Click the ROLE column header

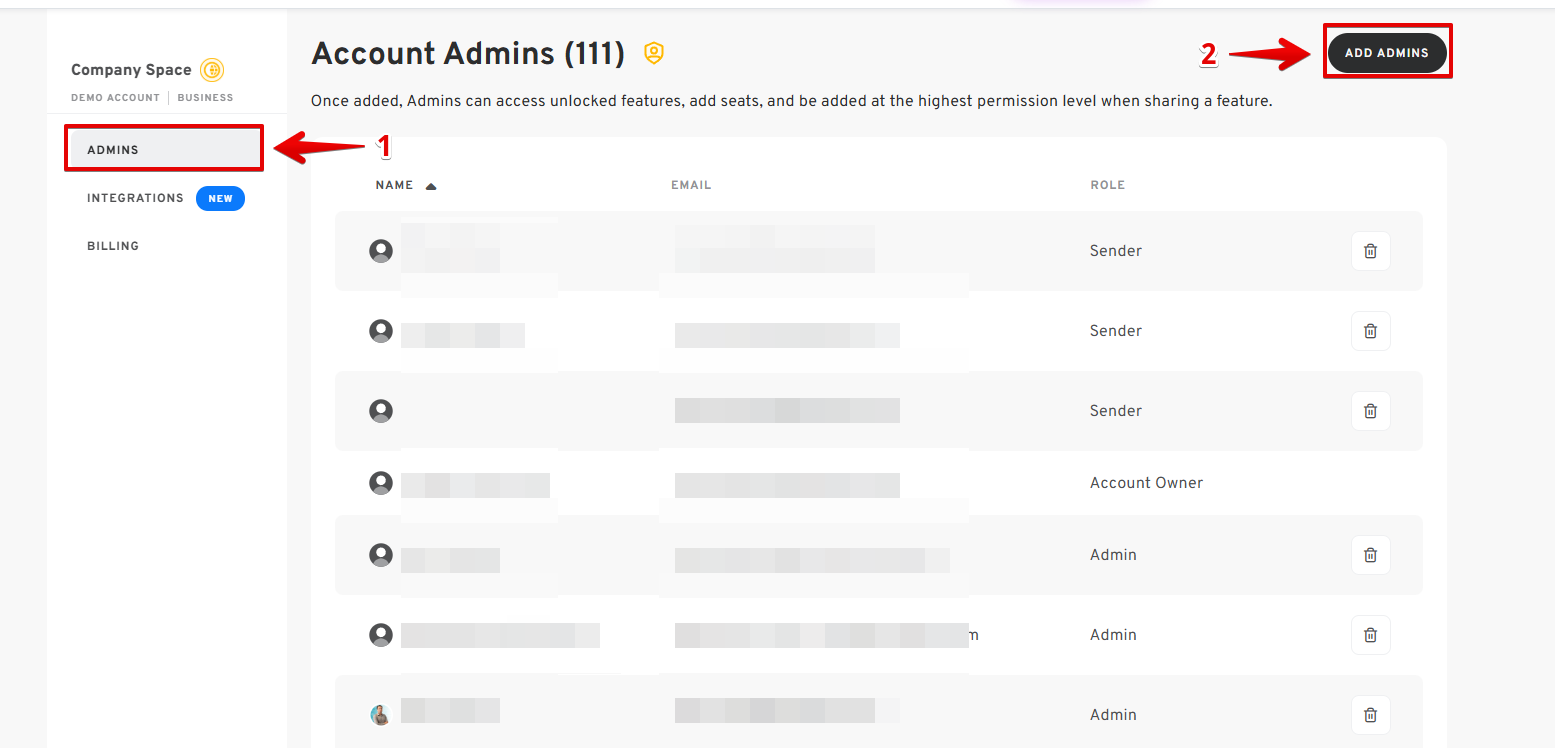[1107, 185]
